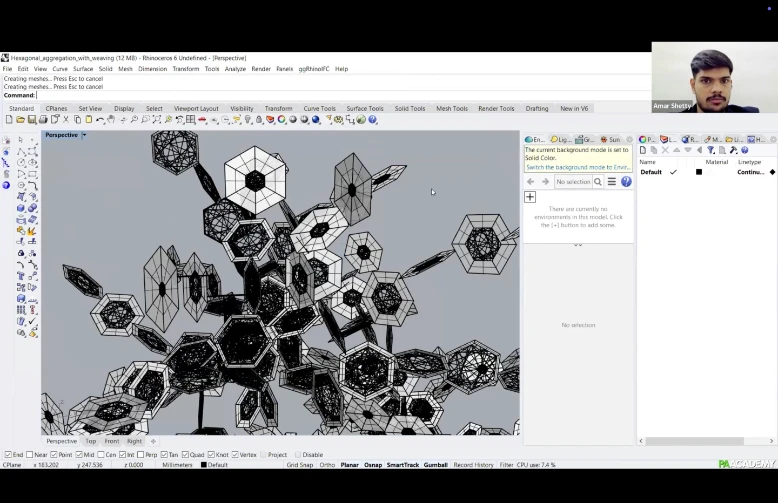This screenshot has height=503, width=778.
Task: Open help icon in Environments panel
Action: [626, 182]
